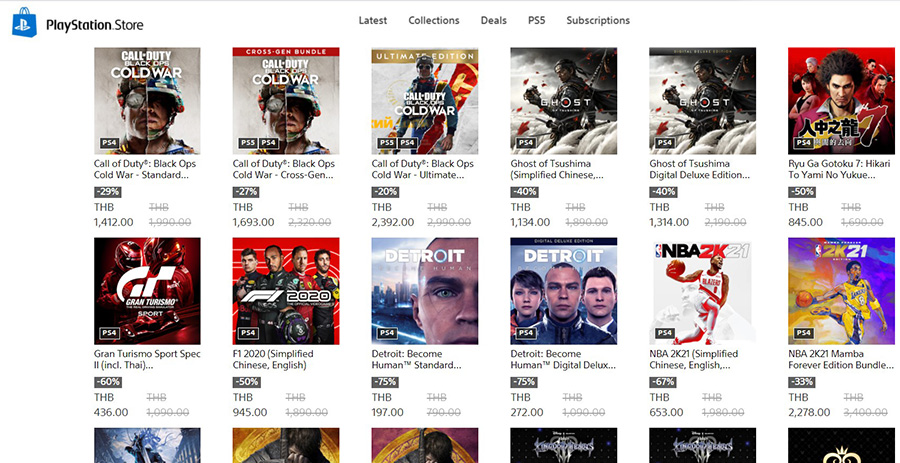Screen dimensions: 900x463
Task: Open Gran Turismo Sport cover art
Action: pos(148,291)
